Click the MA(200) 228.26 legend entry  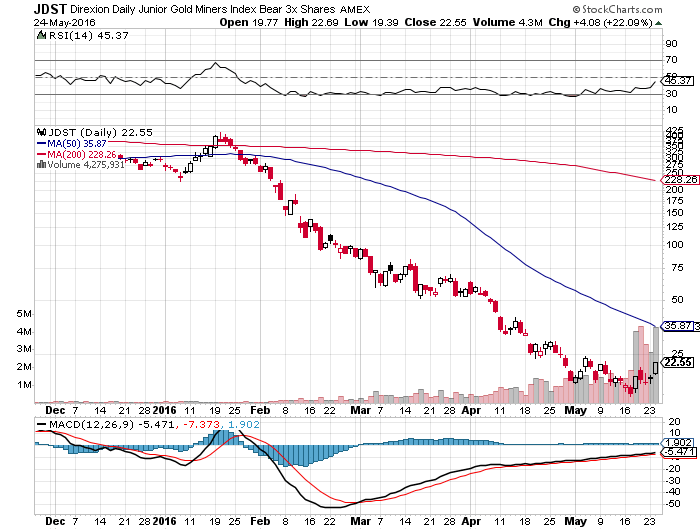(x=76, y=154)
